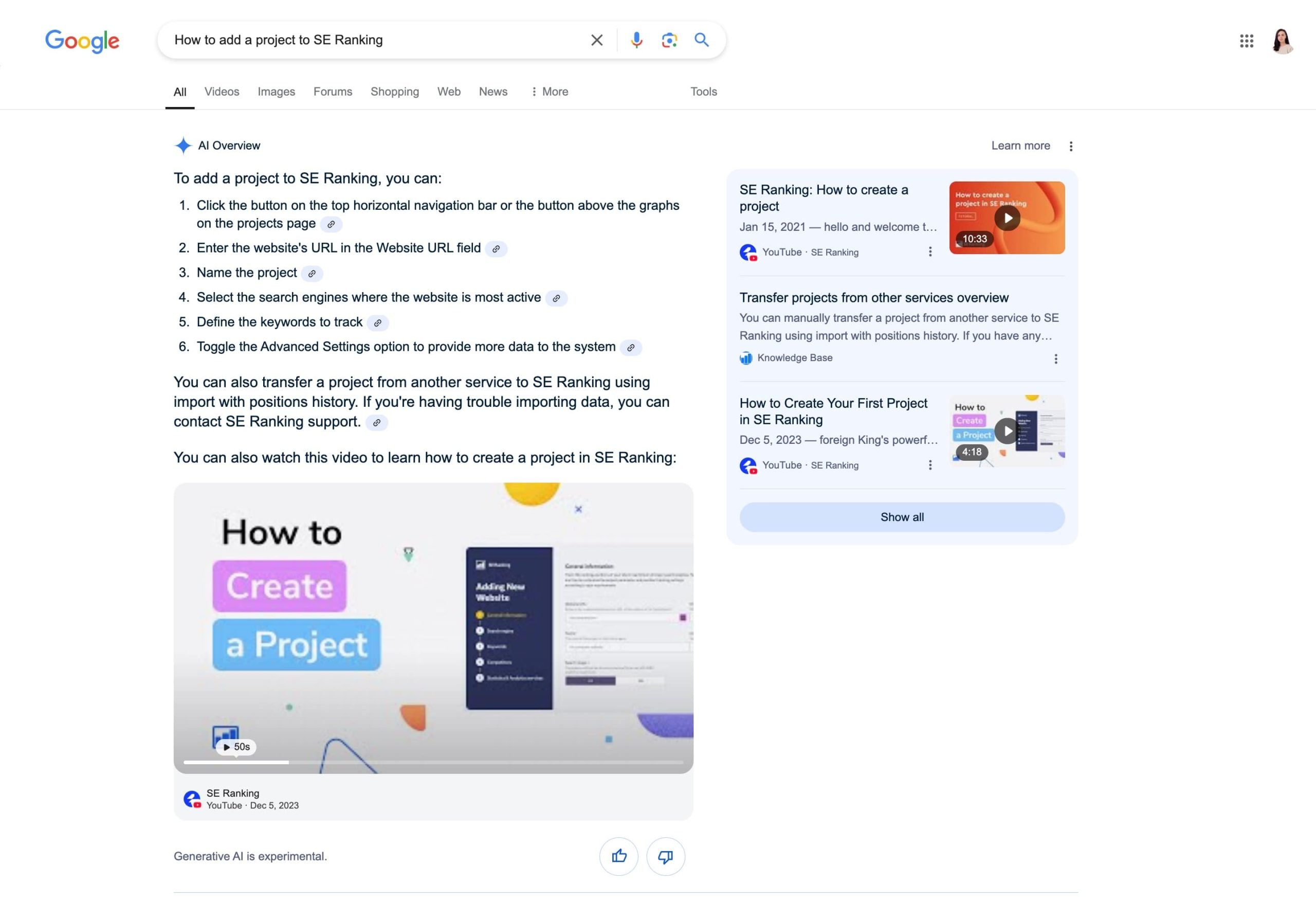Switch to the Forums tab

pos(333,92)
